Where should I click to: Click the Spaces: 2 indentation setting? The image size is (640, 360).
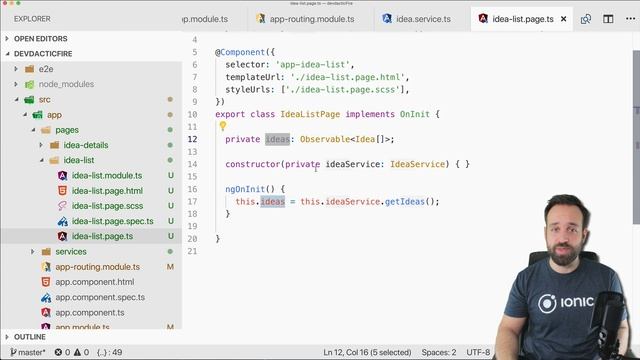coord(439,352)
